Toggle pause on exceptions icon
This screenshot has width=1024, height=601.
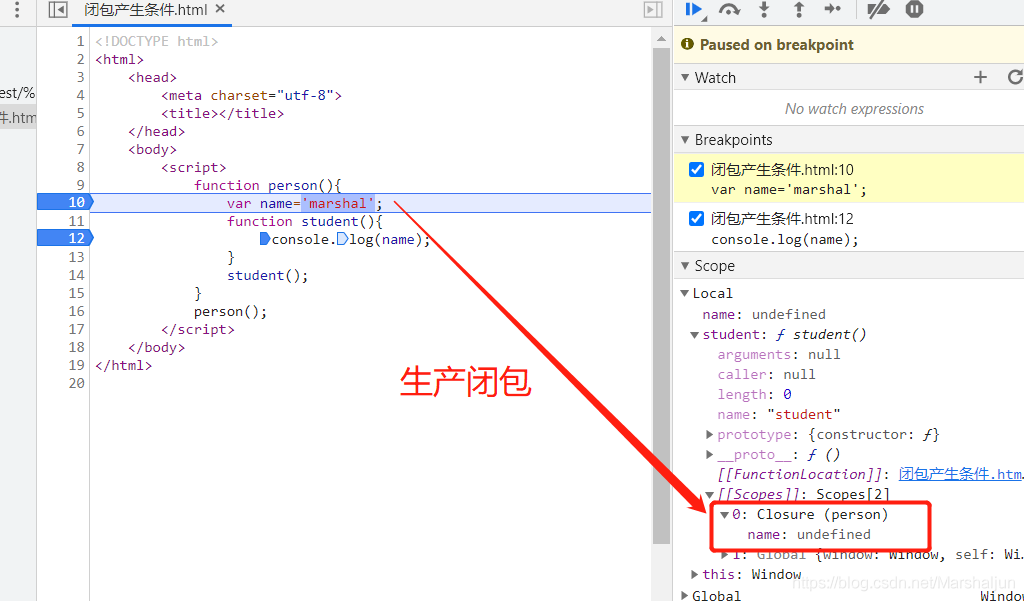pos(914,9)
